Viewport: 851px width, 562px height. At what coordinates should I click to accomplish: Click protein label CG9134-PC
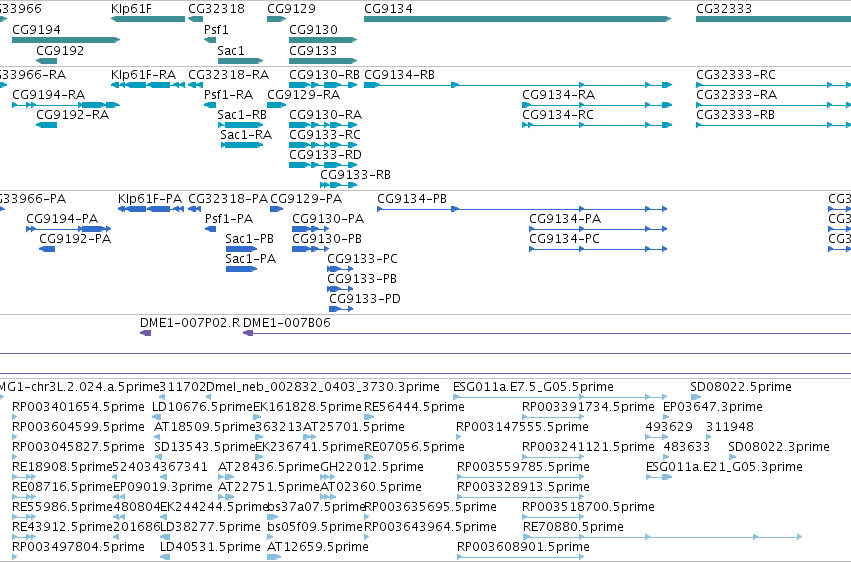click(x=564, y=239)
